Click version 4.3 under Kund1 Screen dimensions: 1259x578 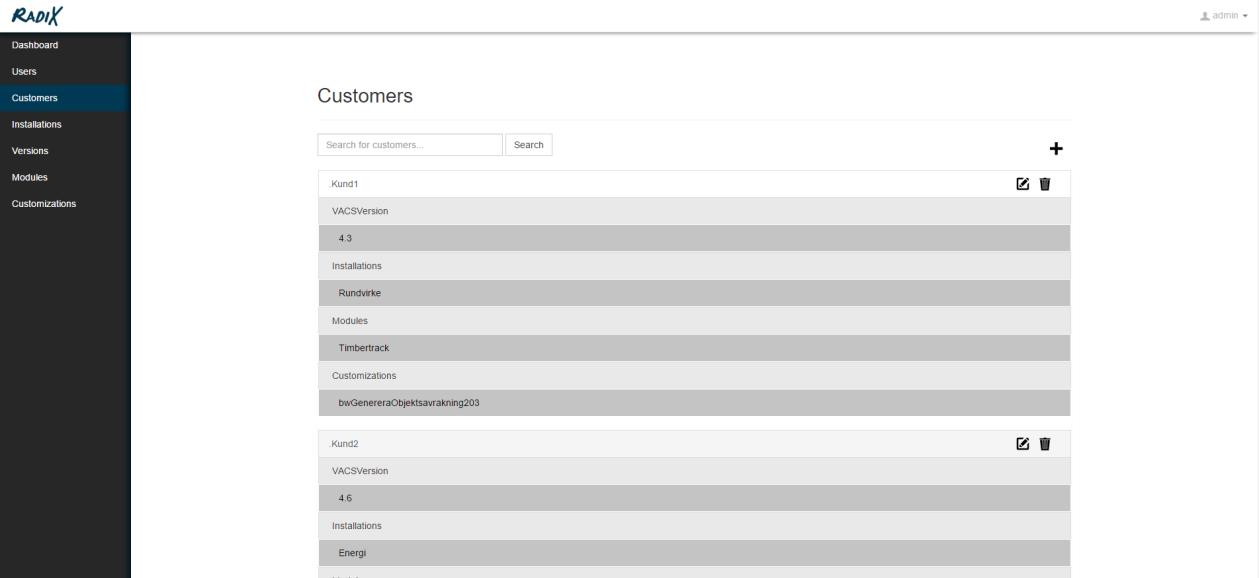(x=694, y=238)
